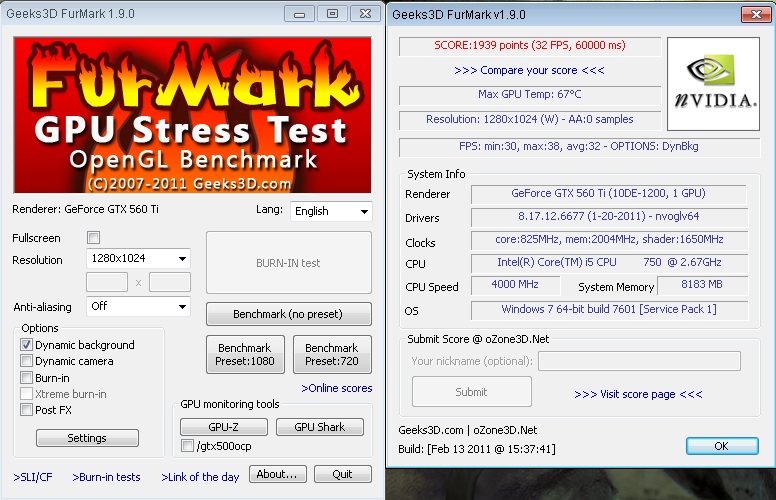Toggle the Fullscreen checkbox
This screenshot has width=776, height=500.
(x=94, y=238)
